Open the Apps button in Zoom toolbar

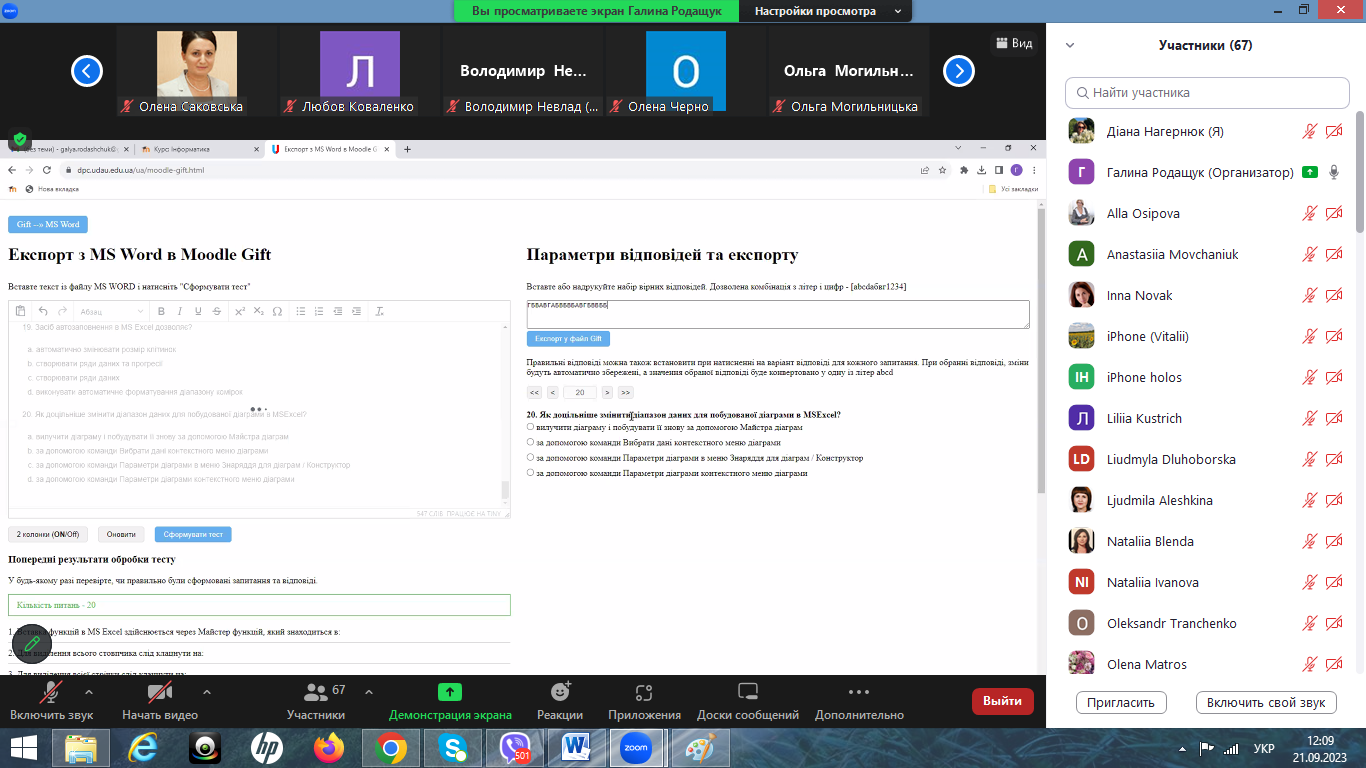coord(643,702)
